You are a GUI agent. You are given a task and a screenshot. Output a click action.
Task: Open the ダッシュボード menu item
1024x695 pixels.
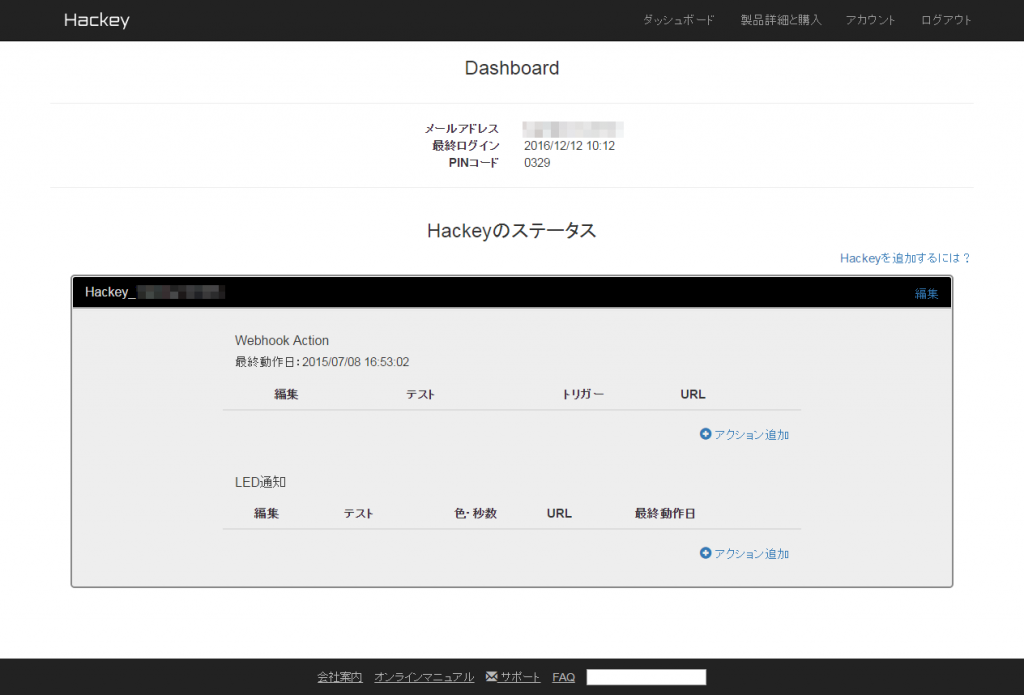(679, 20)
